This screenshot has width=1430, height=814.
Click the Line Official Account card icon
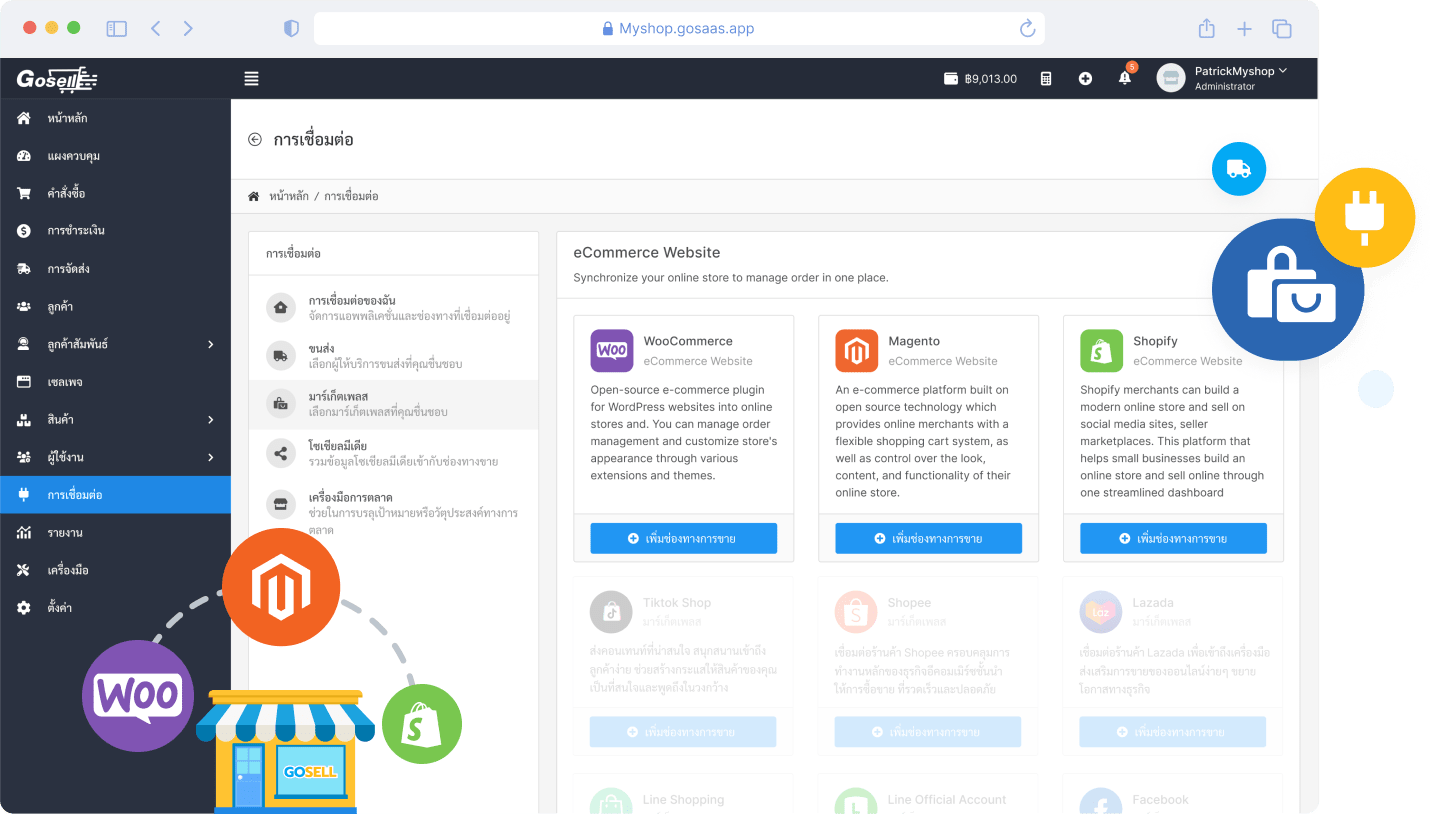point(856,801)
